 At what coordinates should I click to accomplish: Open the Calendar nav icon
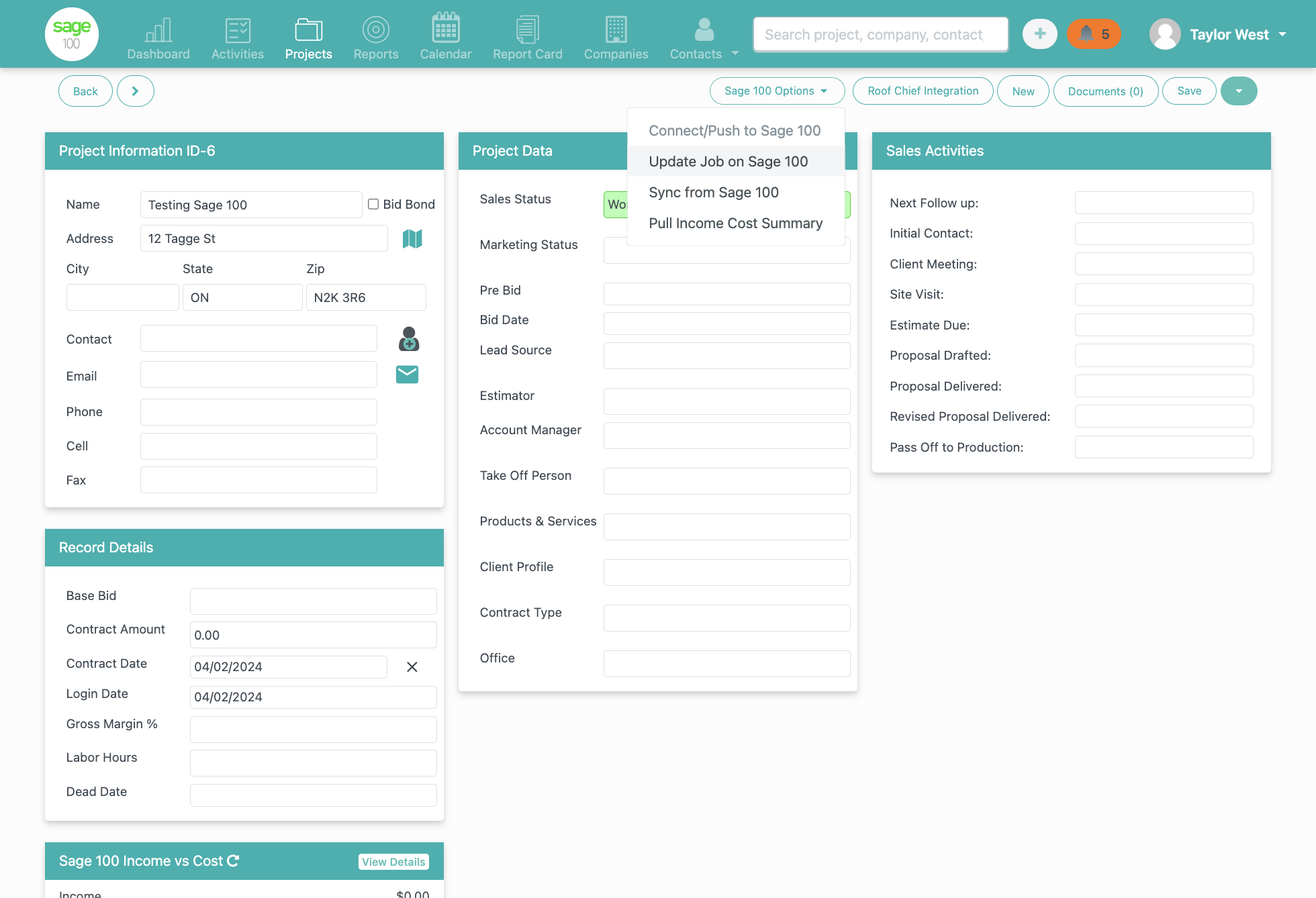[x=446, y=28]
